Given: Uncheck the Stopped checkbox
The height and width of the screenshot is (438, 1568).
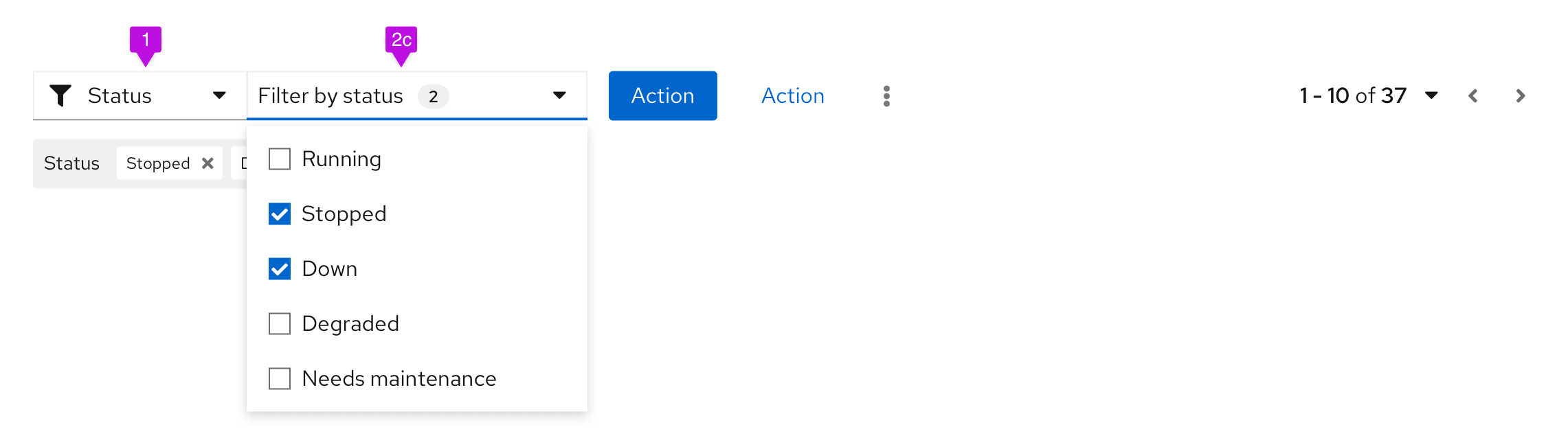Looking at the screenshot, I should 280,214.
